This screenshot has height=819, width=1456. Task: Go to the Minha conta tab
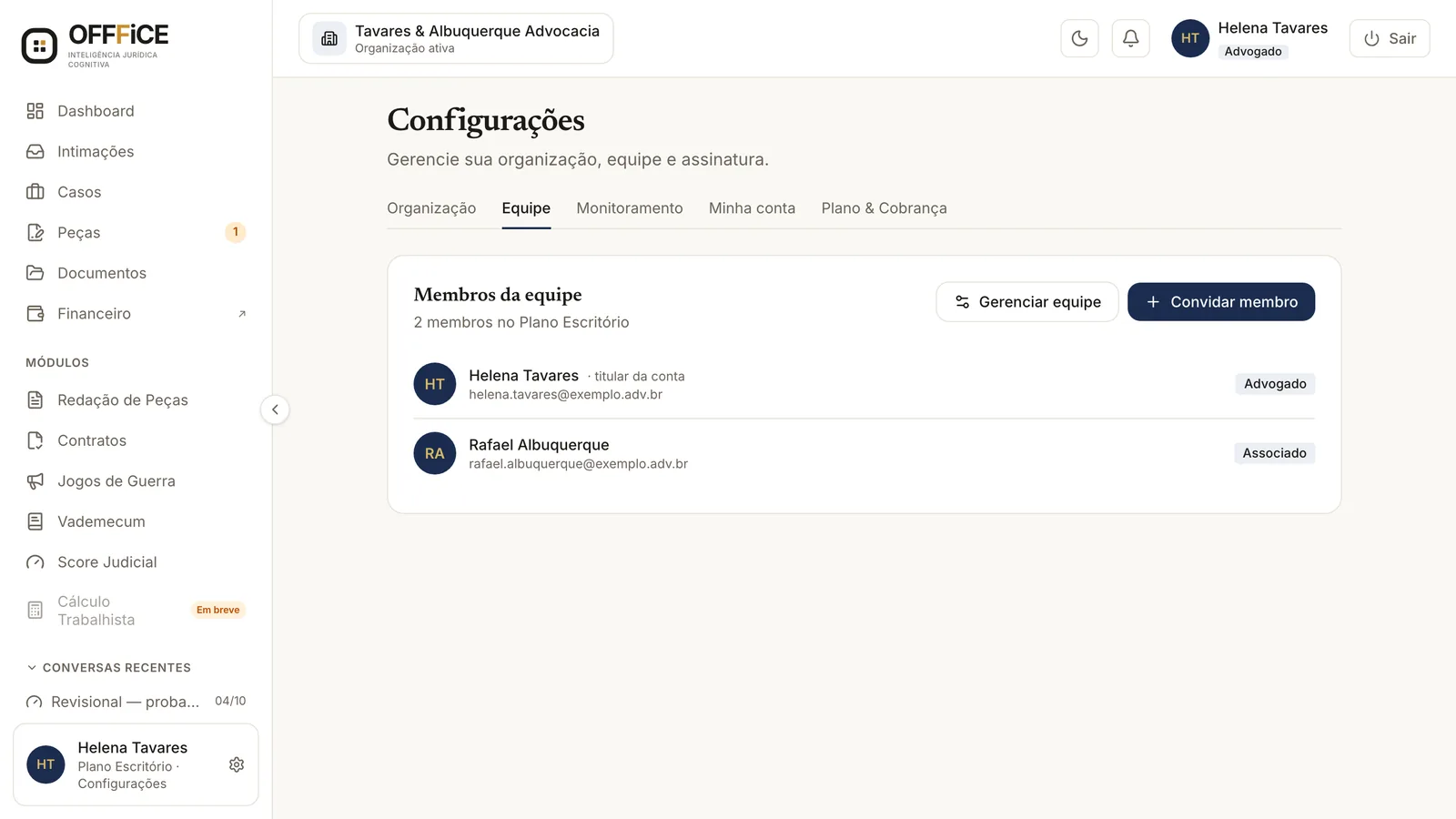click(752, 208)
